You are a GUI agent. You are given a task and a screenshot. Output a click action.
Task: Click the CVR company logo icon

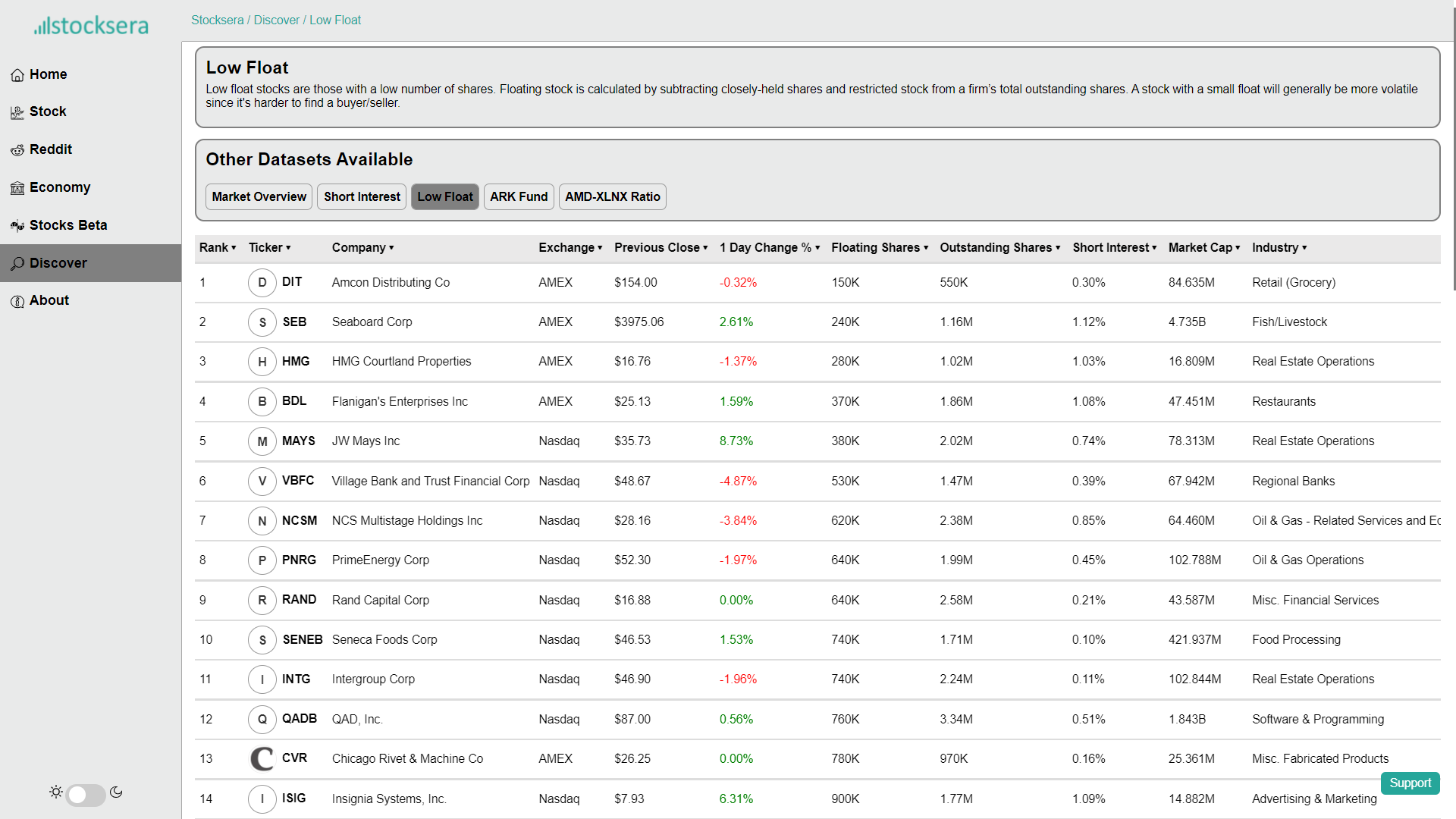(262, 758)
